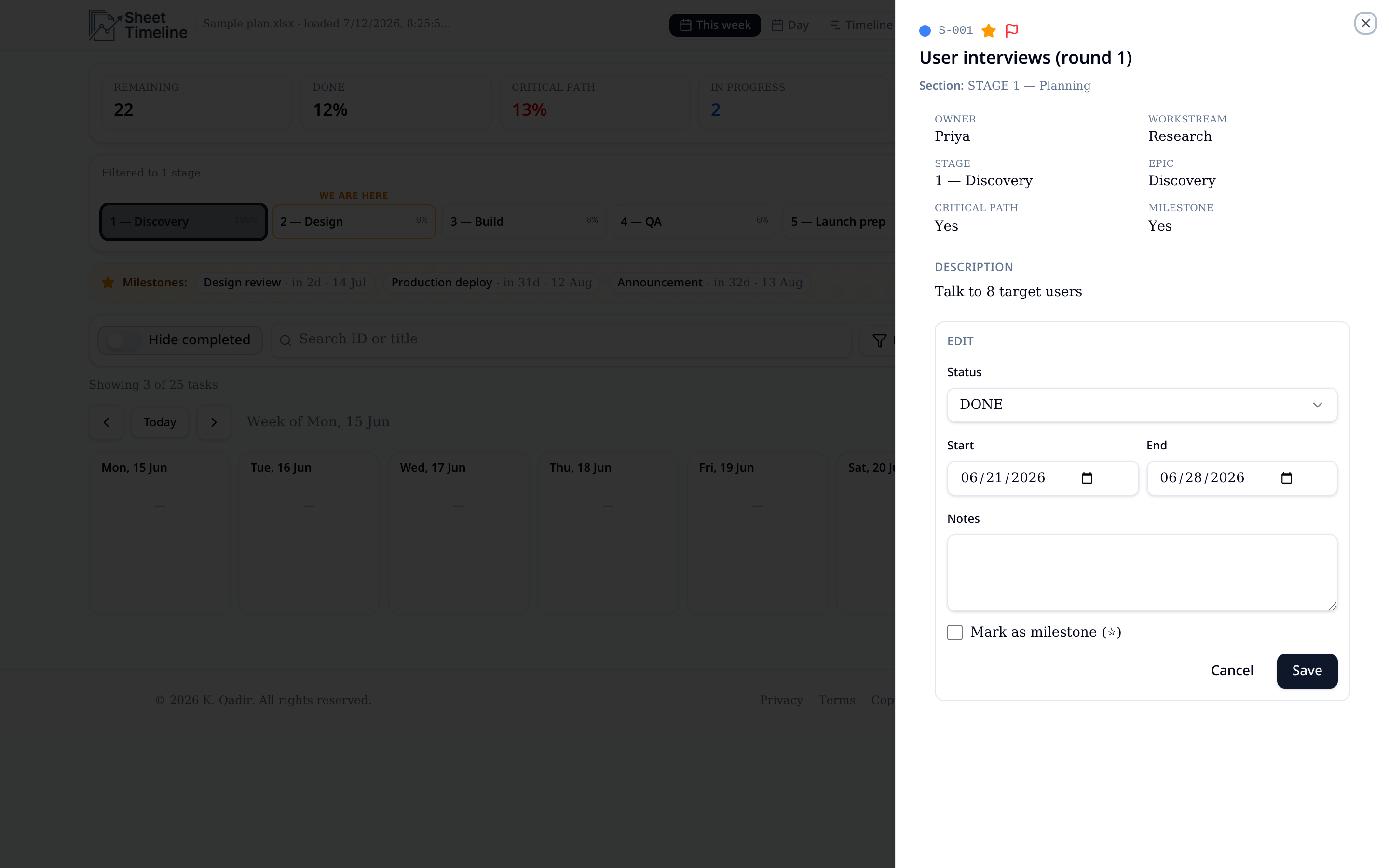Click the Week of Mon, 15 Jun label
The width and height of the screenshot is (1389, 868).
tap(318, 422)
